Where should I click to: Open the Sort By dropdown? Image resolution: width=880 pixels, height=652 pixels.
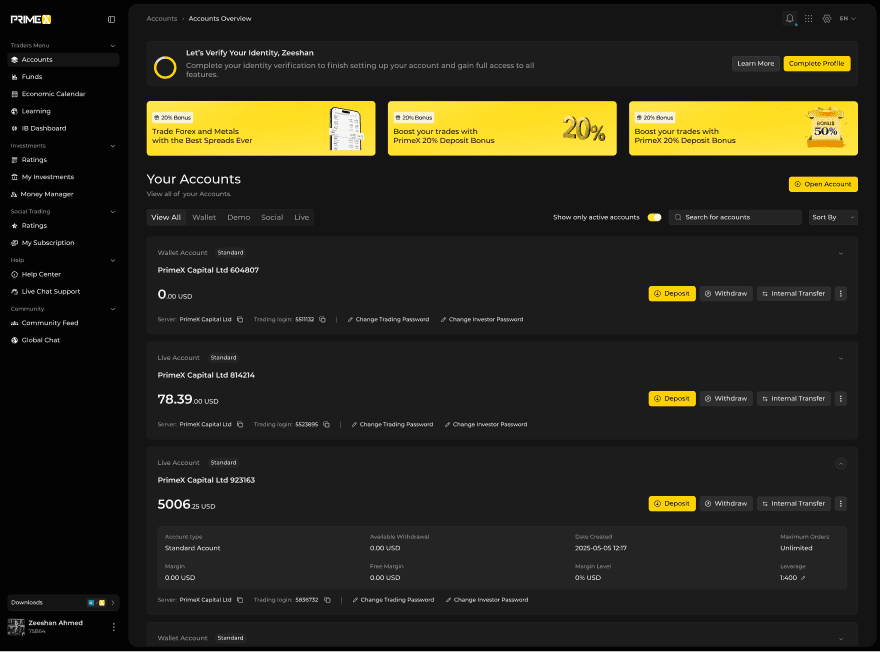coord(833,217)
